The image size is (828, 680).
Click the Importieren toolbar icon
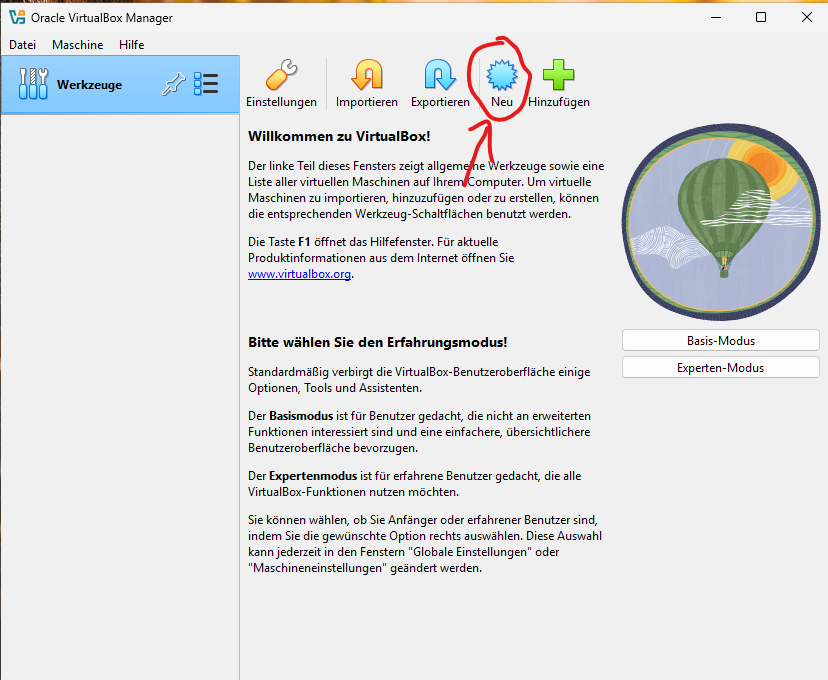click(366, 75)
